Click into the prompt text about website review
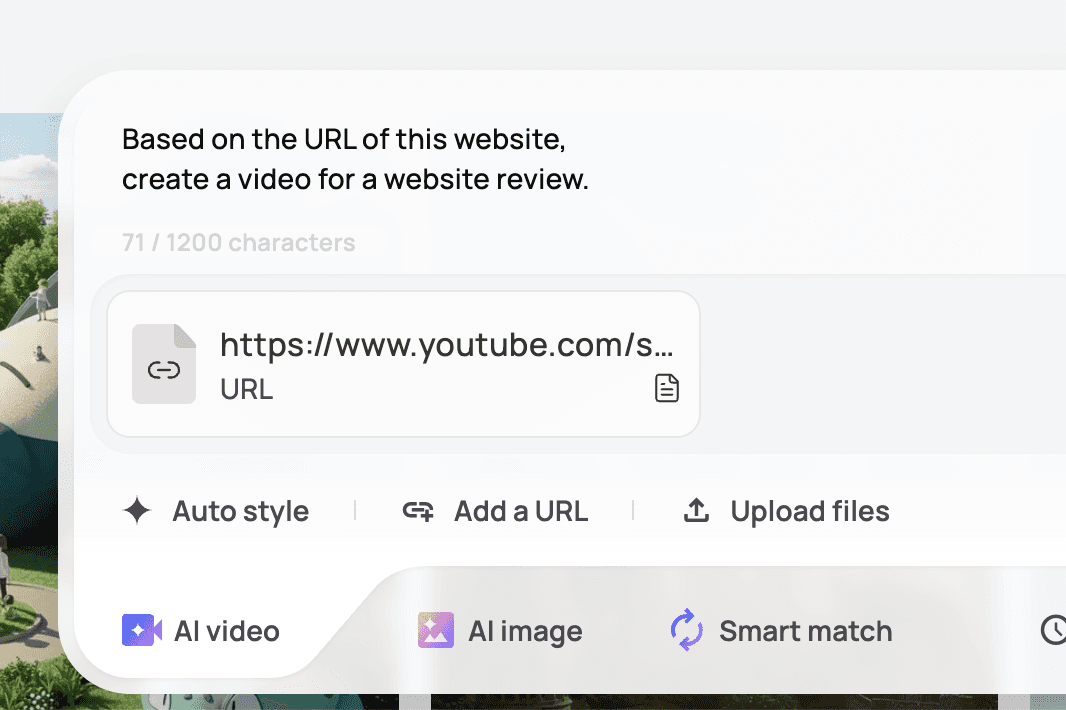The width and height of the screenshot is (1066, 710). coord(356,159)
